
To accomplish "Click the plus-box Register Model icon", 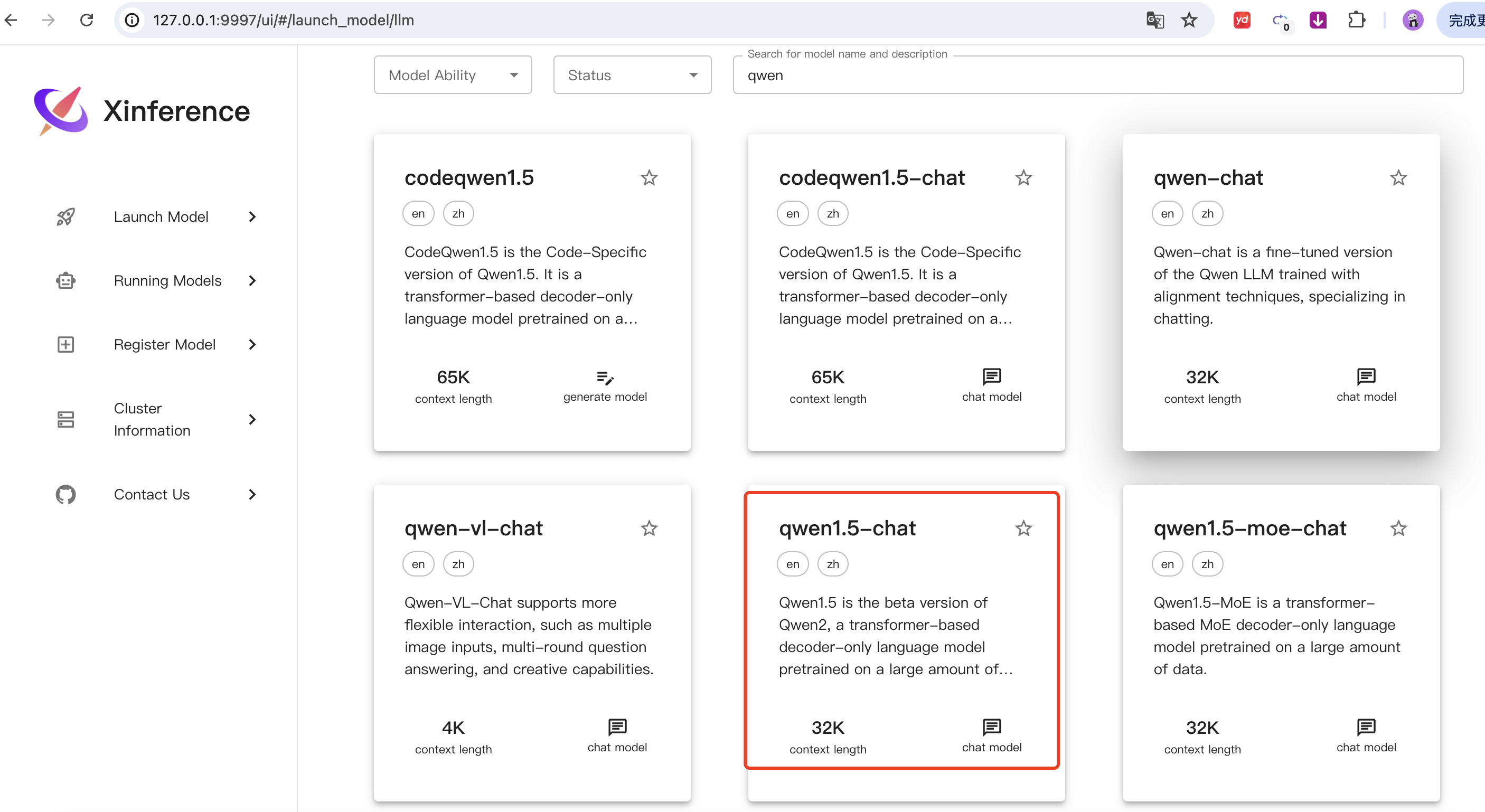I will (x=65, y=345).
